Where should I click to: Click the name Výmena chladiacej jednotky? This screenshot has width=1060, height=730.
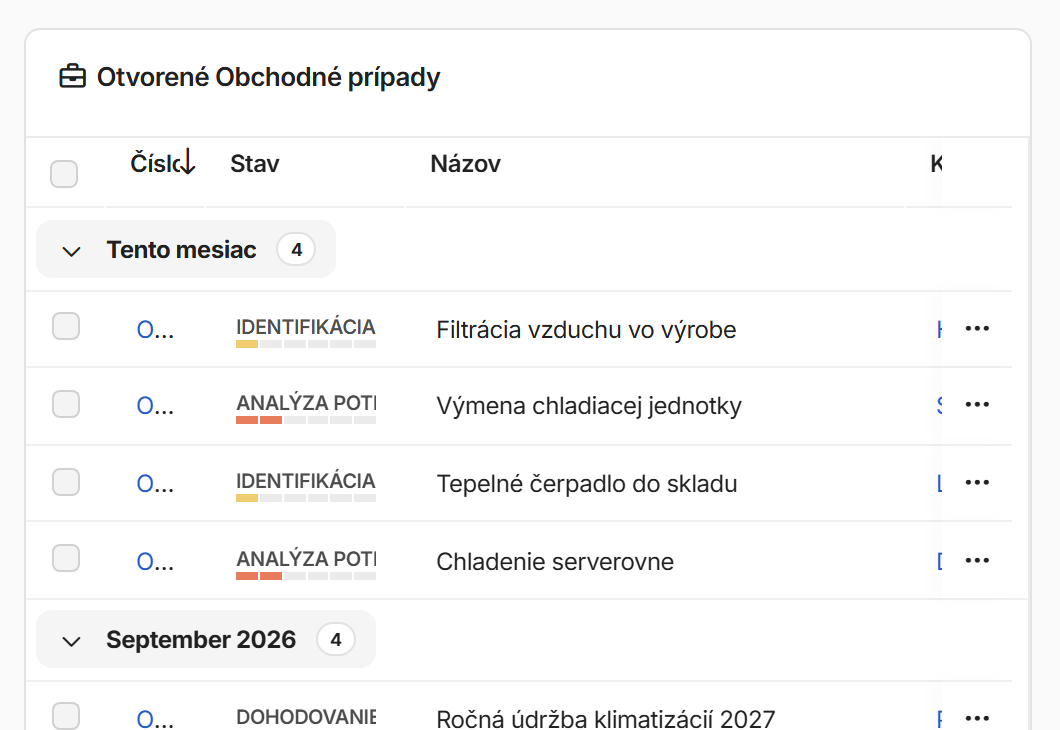589,406
